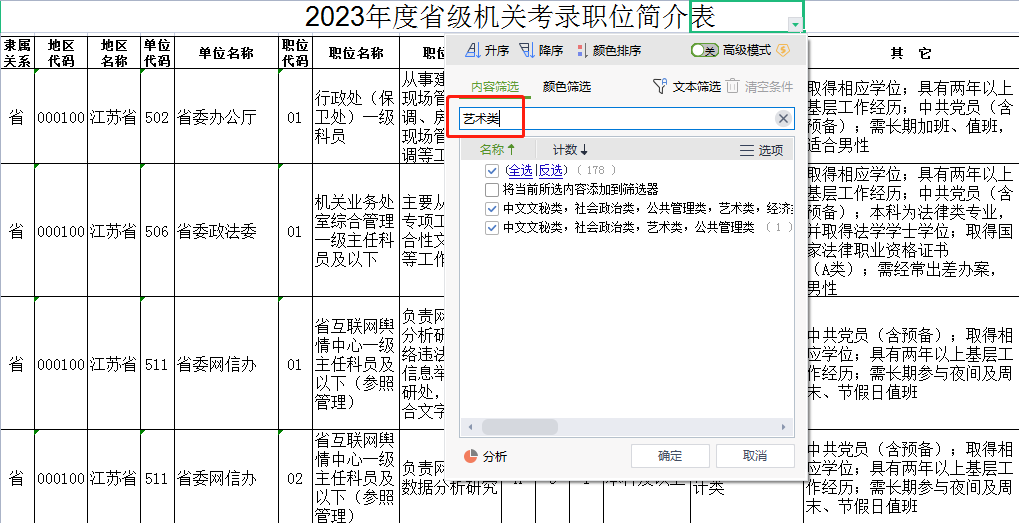Select the 2023年度省级机关考录职位简介表 title
The height and width of the screenshot is (523, 1019).
pyautogui.click(x=510, y=18)
